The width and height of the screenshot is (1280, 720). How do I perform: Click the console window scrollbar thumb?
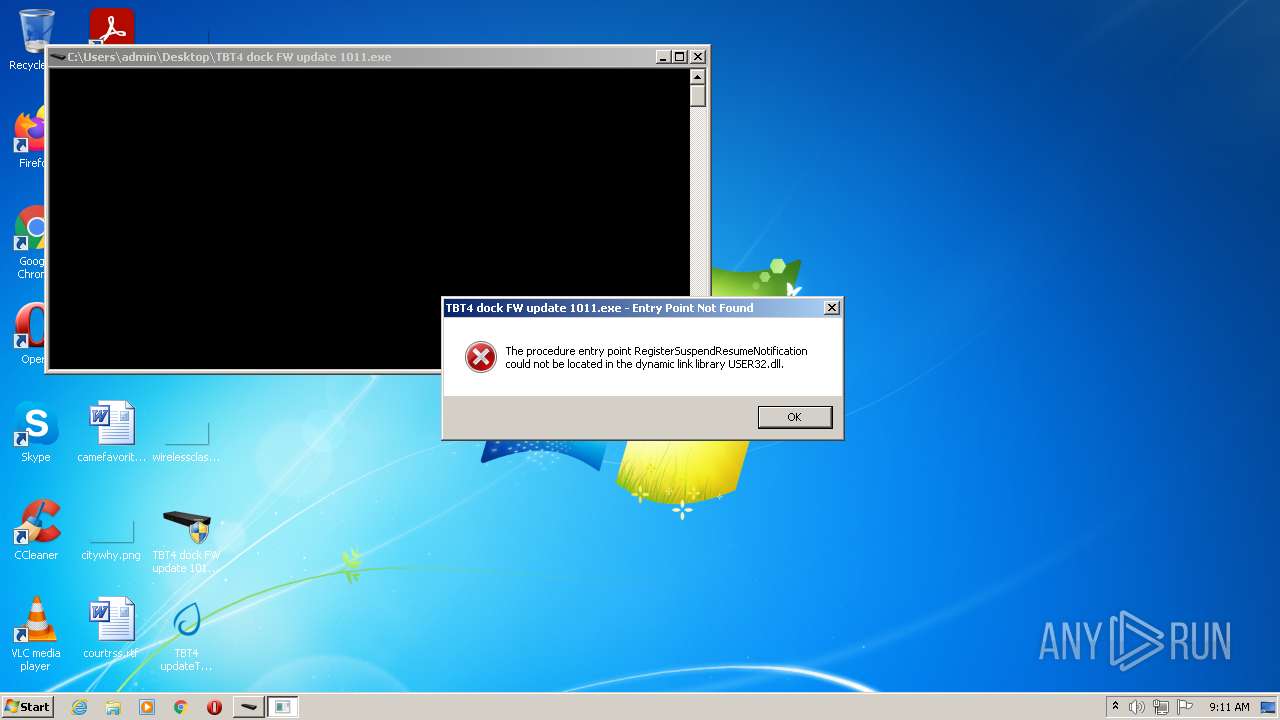698,96
